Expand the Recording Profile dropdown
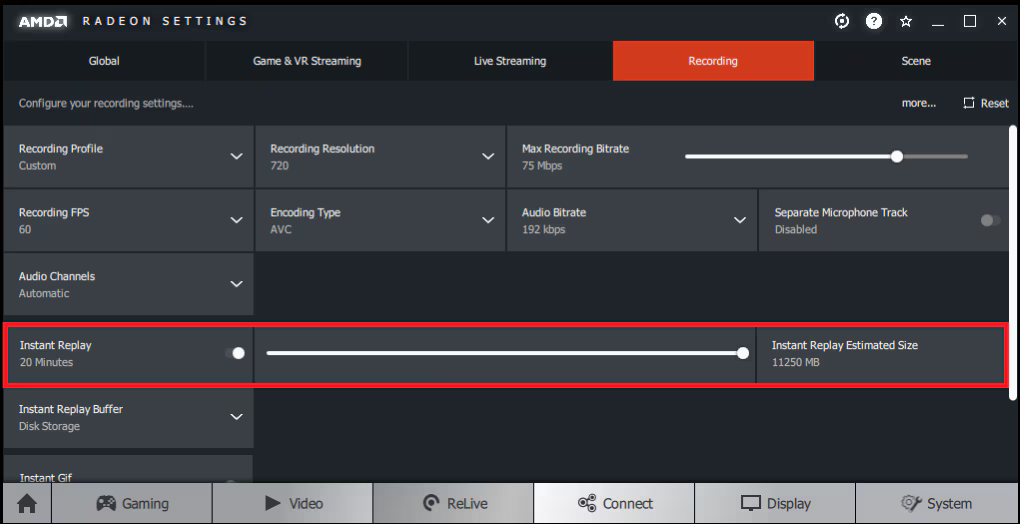Image resolution: width=1020 pixels, height=524 pixels. pyautogui.click(x=237, y=157)
